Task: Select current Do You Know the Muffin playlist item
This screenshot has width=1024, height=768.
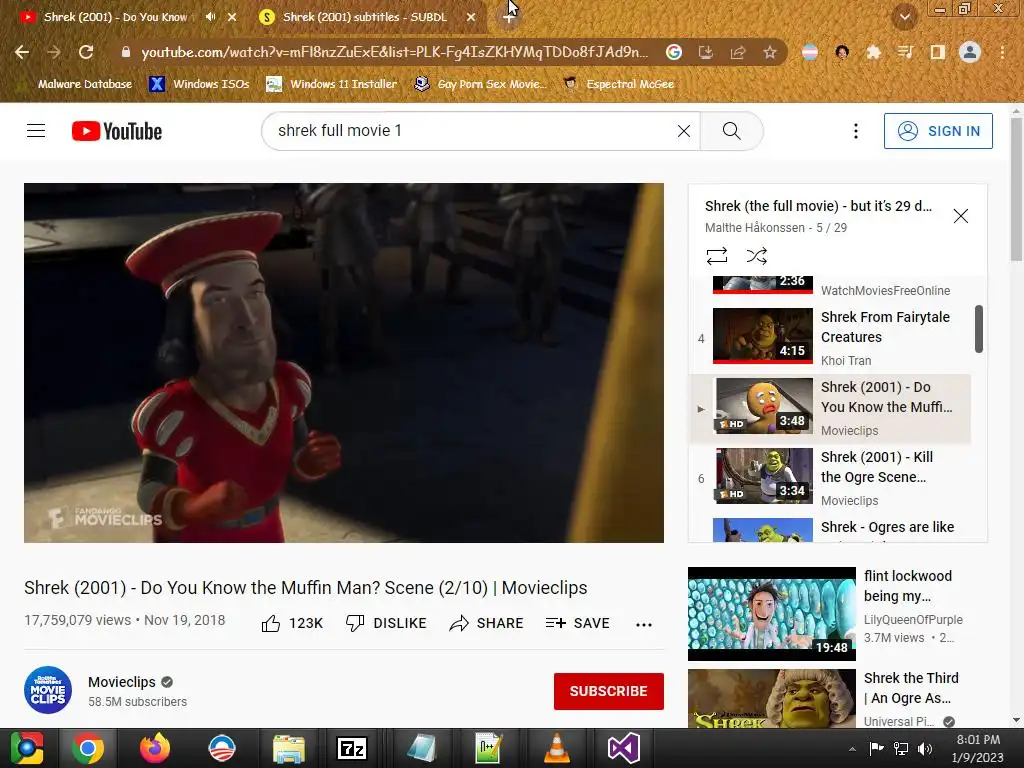Action: coord(829,408)
